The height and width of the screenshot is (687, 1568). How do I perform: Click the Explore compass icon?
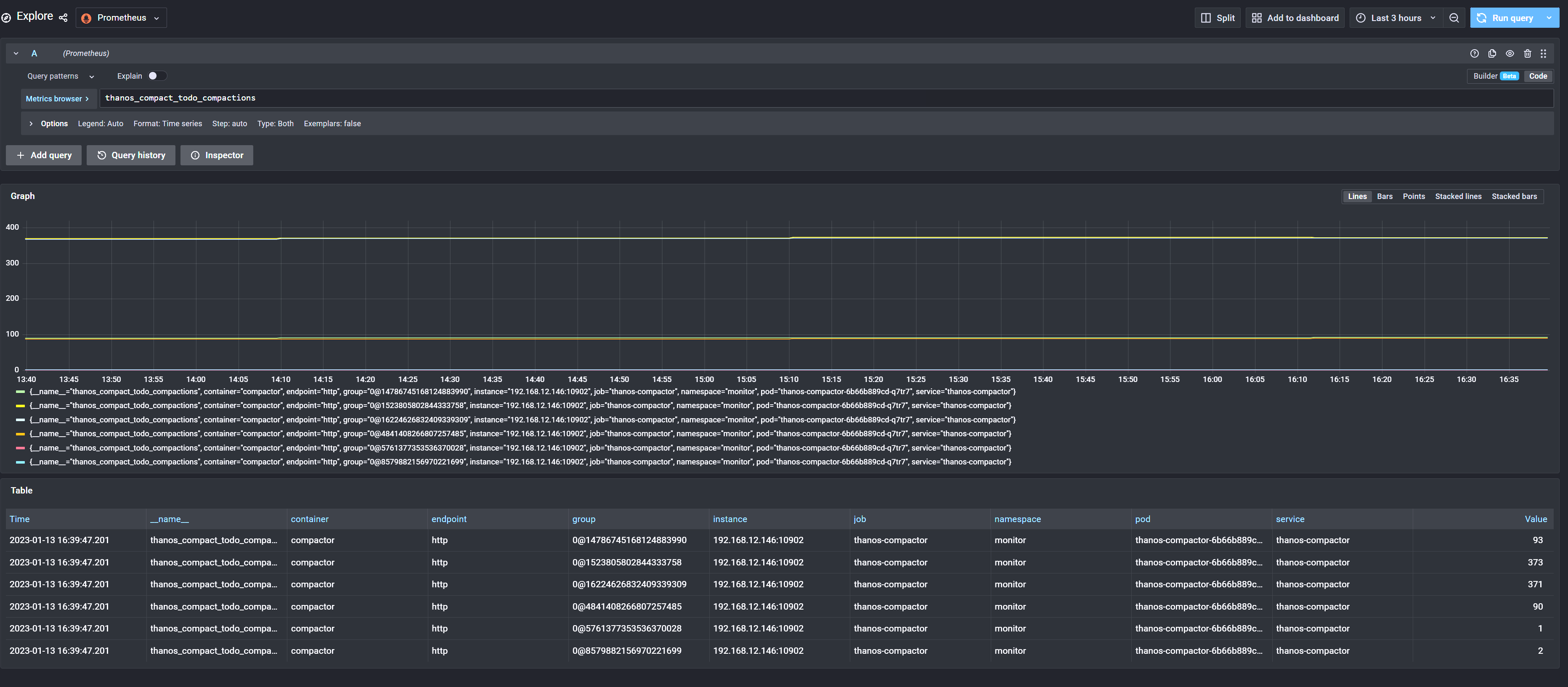tap(7, 17)
